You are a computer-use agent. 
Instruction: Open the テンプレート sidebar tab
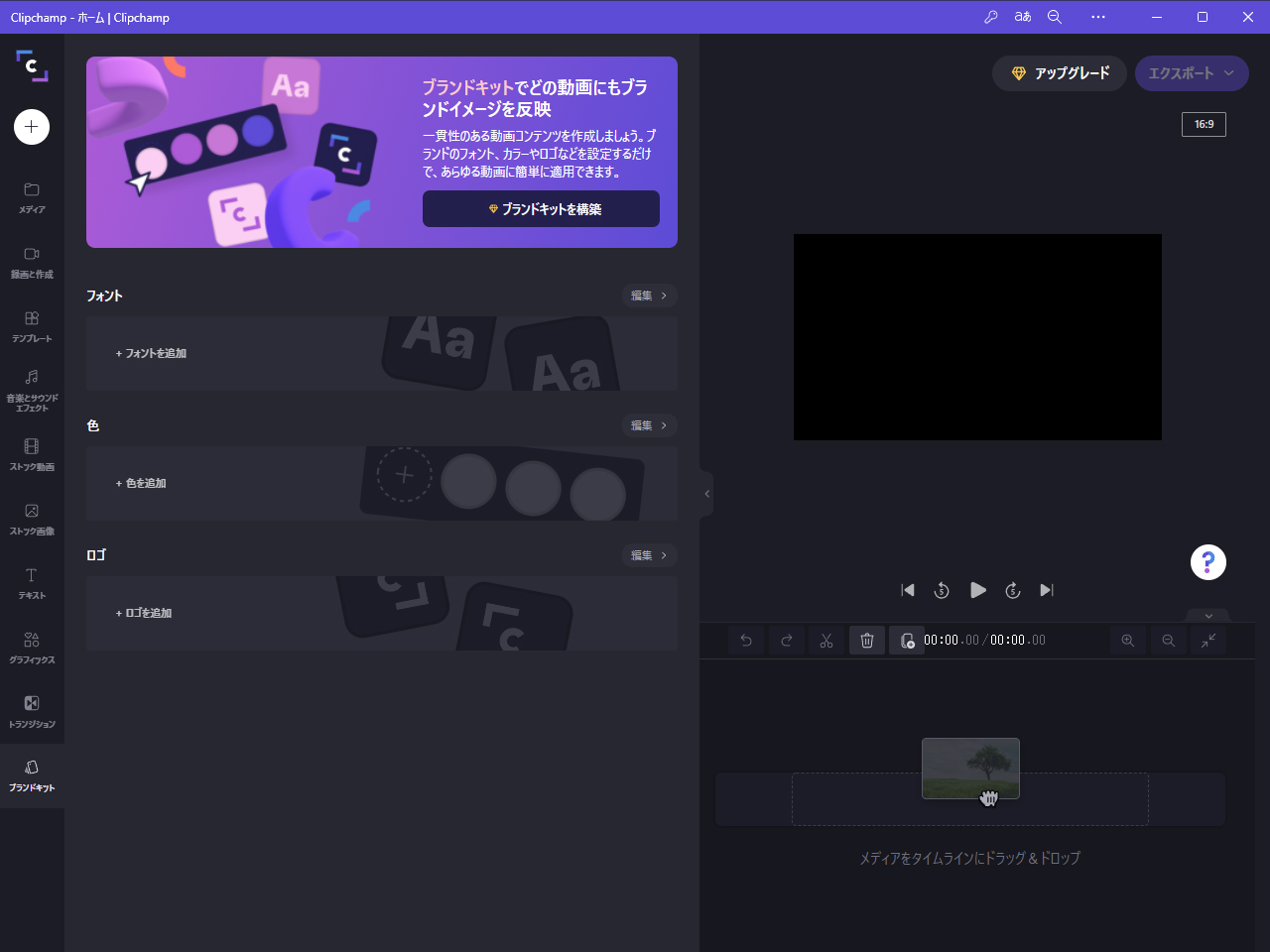(x=32, y=326)
